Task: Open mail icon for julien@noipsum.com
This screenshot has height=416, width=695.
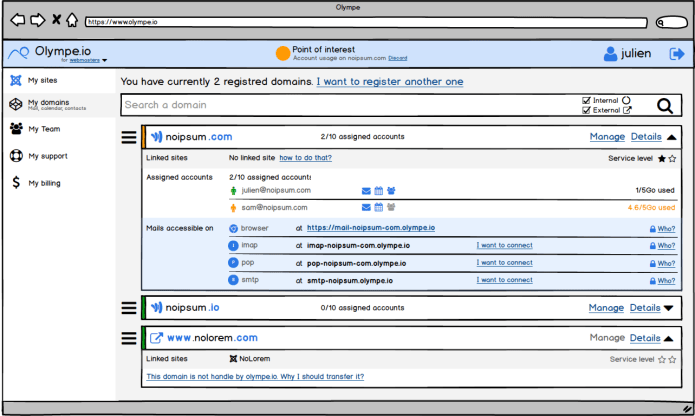Action: click(x=366, y=191)
